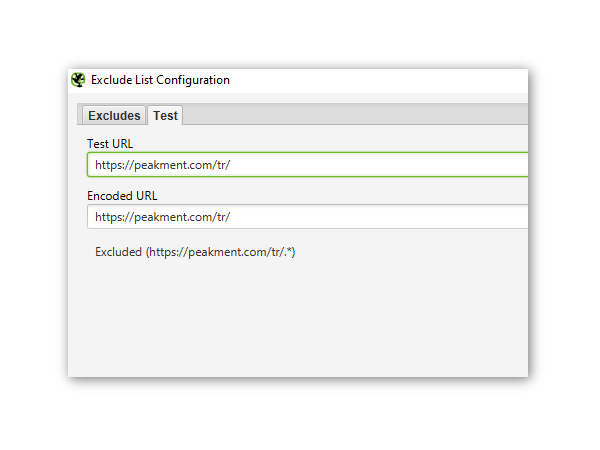Click the matched pattern in parentheses
The height and width of the screenshot is (450, 600).
[x=221, y=252]
